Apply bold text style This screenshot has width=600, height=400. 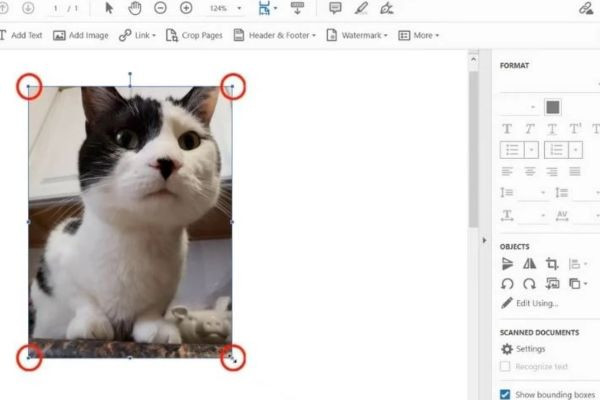click(x=507, y=129)
